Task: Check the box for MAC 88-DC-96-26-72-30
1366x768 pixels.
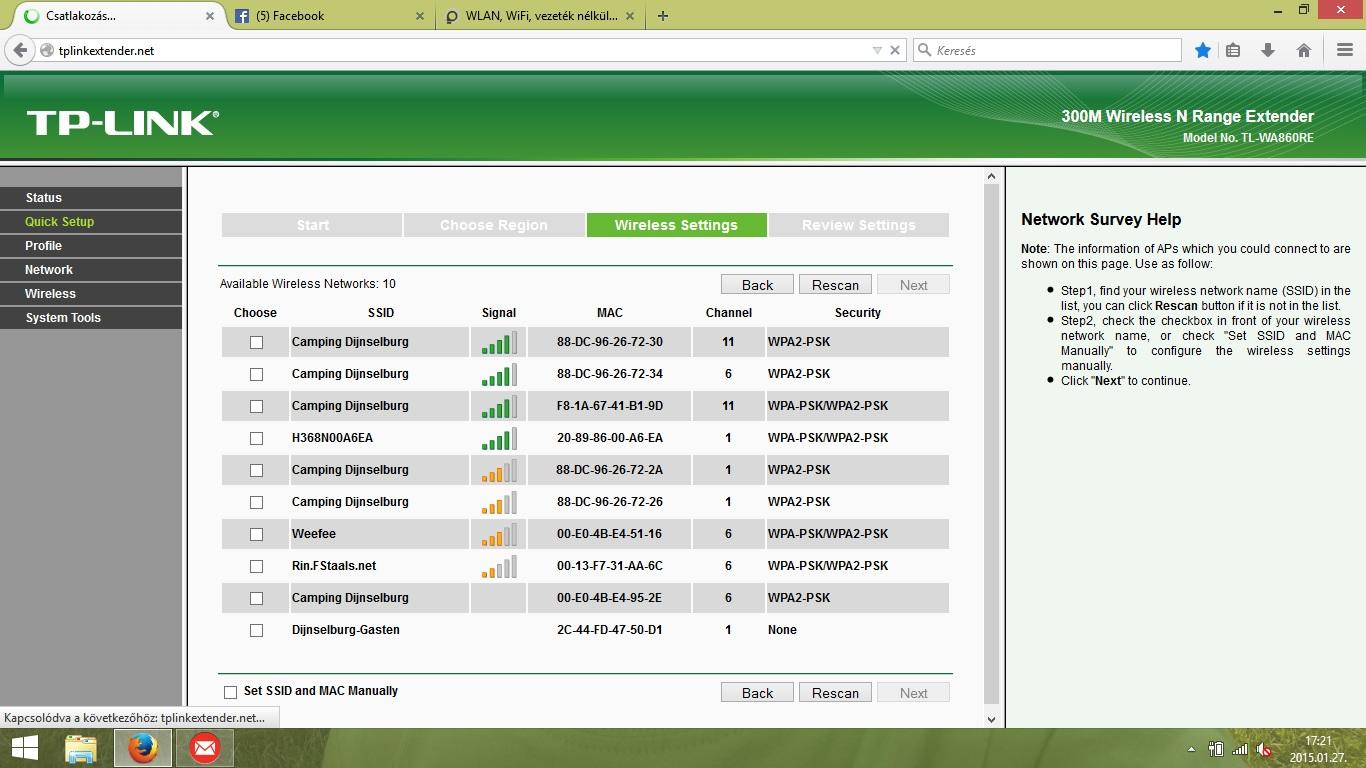Action: tap(256, 342)
